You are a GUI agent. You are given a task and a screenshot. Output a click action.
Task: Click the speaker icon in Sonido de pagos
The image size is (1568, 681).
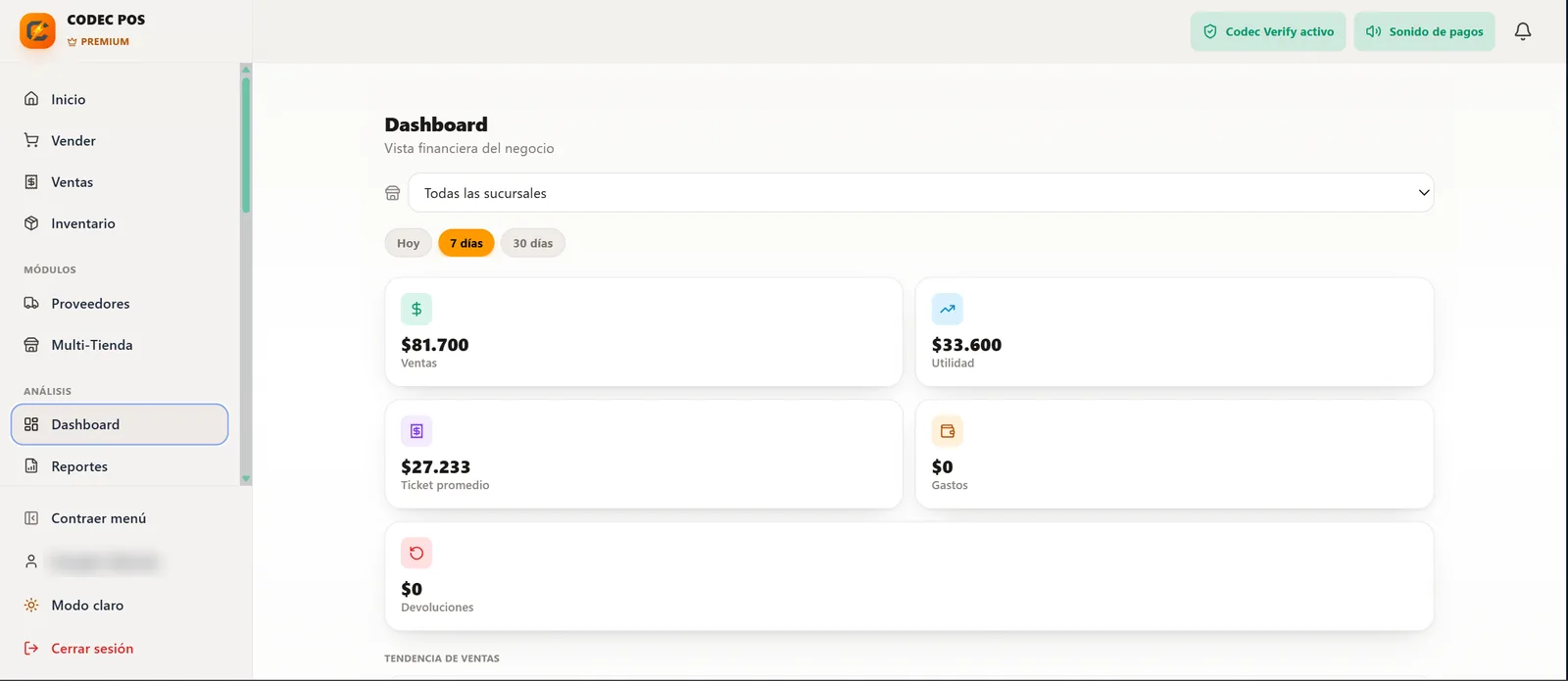click(x=1374, y=31)
